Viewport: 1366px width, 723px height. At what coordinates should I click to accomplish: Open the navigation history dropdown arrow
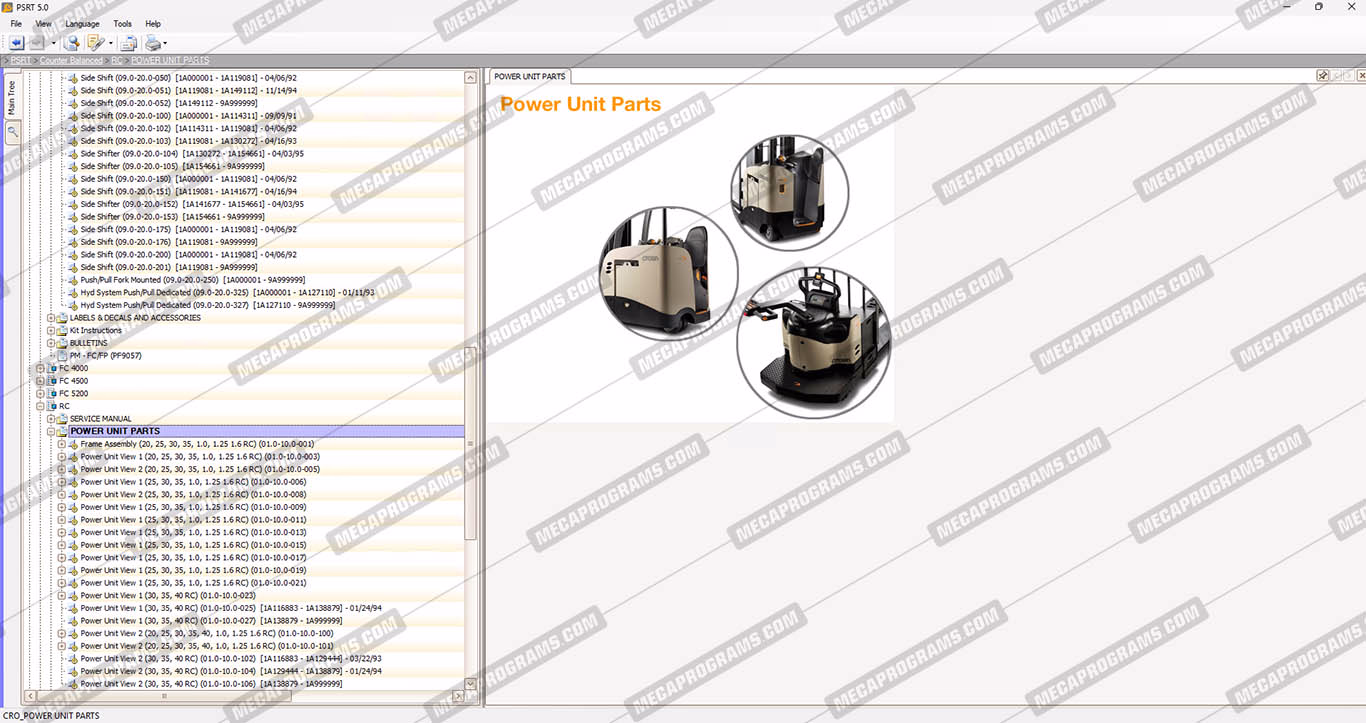tap(54, 44)
